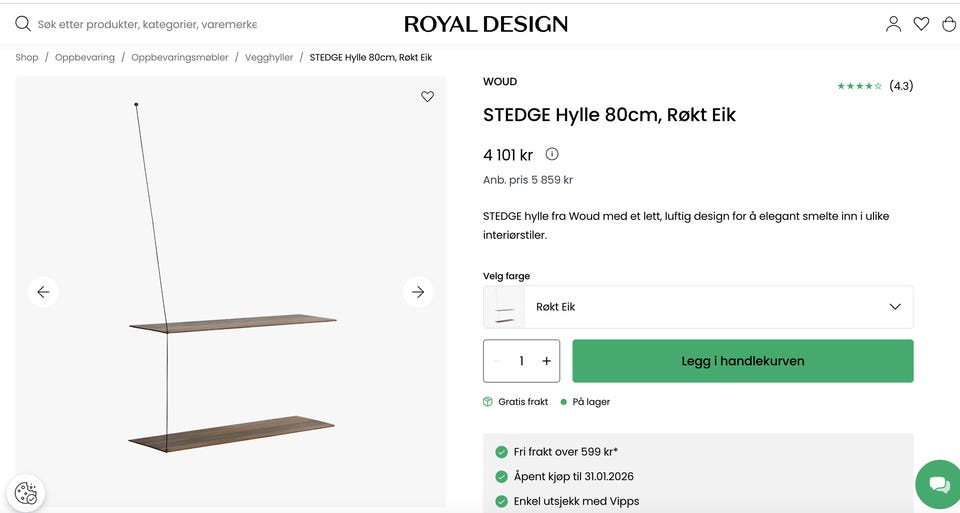Open Vegghyller breadcrumb category
This screenshot has width=960, height=513.
pyautogui.click(x=269, y=58)
